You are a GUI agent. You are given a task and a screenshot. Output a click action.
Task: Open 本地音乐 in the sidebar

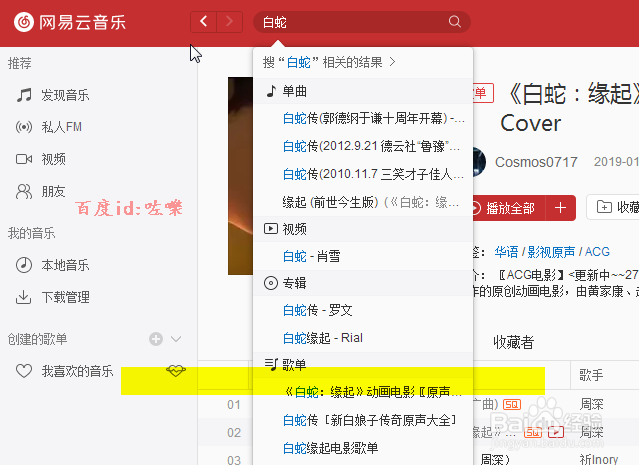pyautogui.click(x=65, y=265)
